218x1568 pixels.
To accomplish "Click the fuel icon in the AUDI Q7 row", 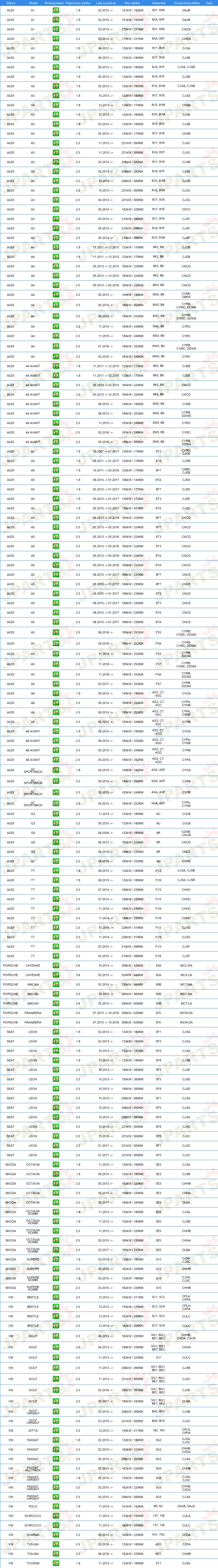I will tap(56, 861).
